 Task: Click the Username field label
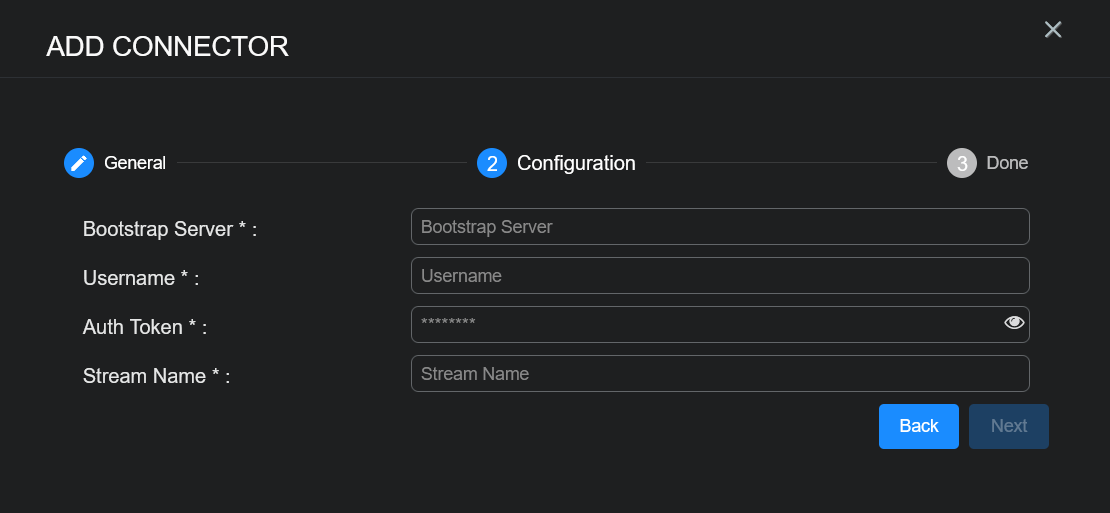point(141,278)
